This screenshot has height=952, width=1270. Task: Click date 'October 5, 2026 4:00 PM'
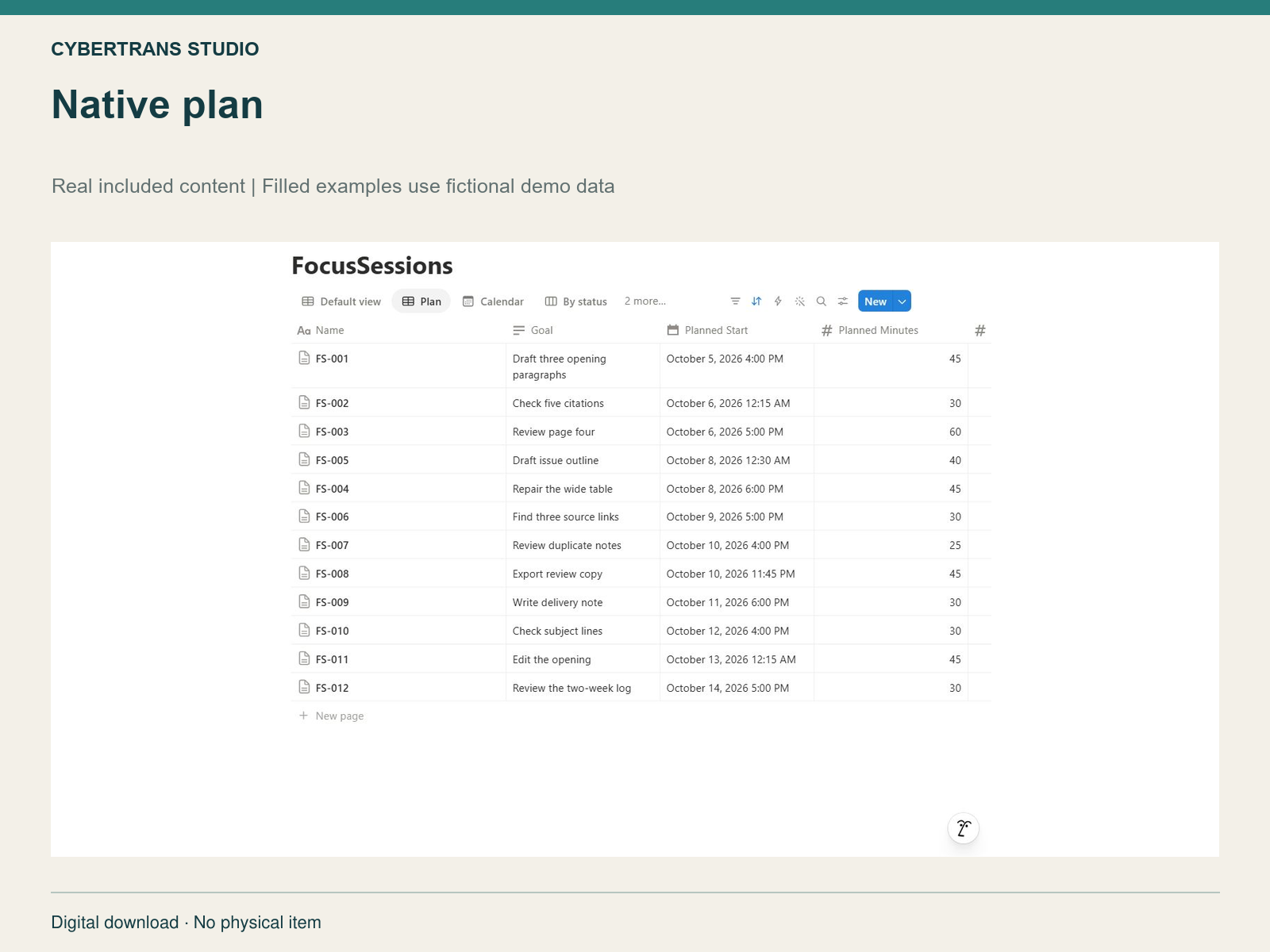pos(725,359)
